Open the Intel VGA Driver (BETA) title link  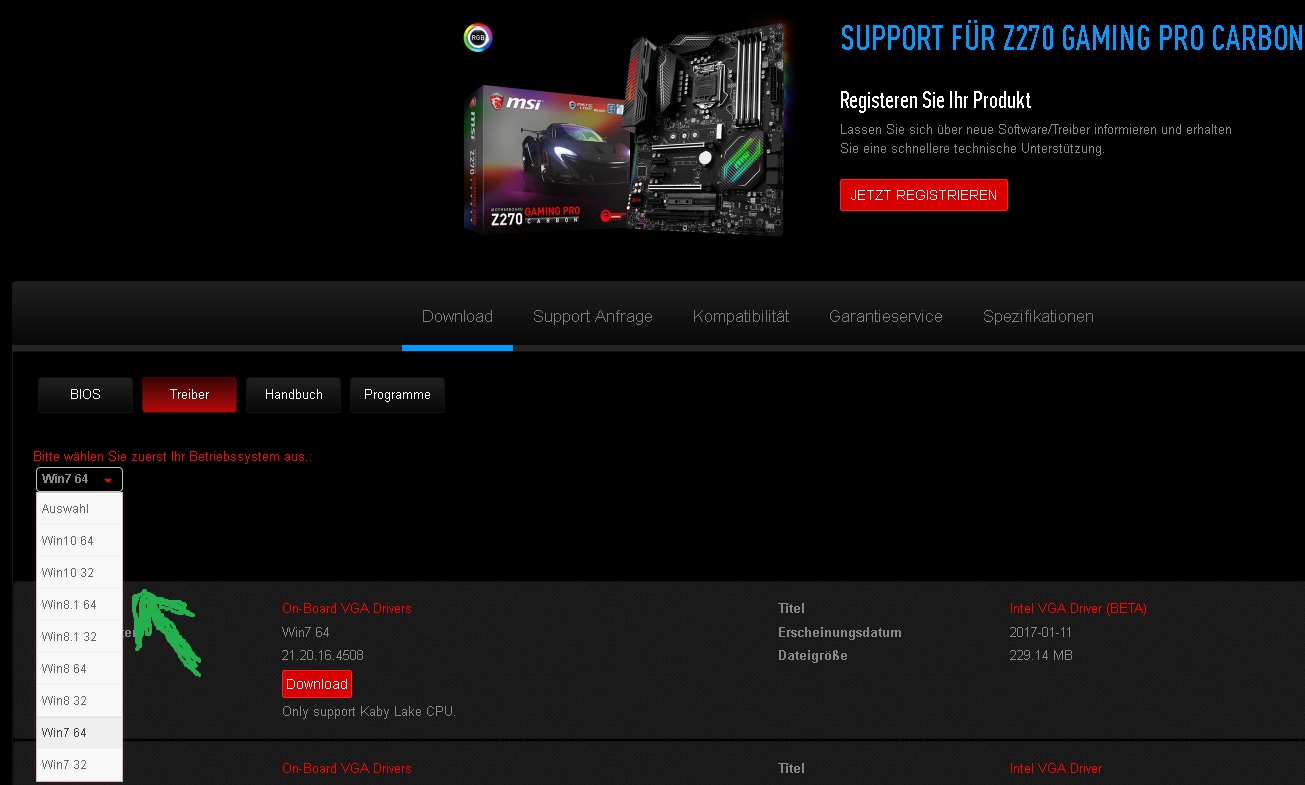[x=1078, y=608]
